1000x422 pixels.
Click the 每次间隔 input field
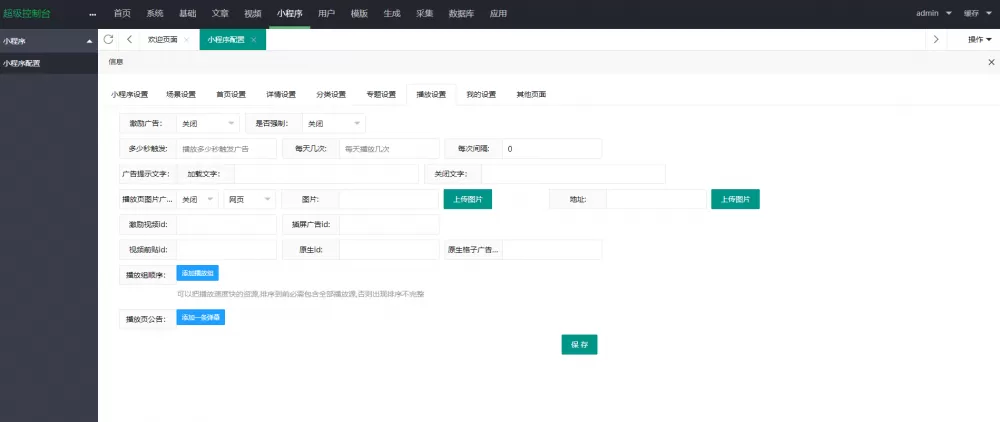pos(552,148)
